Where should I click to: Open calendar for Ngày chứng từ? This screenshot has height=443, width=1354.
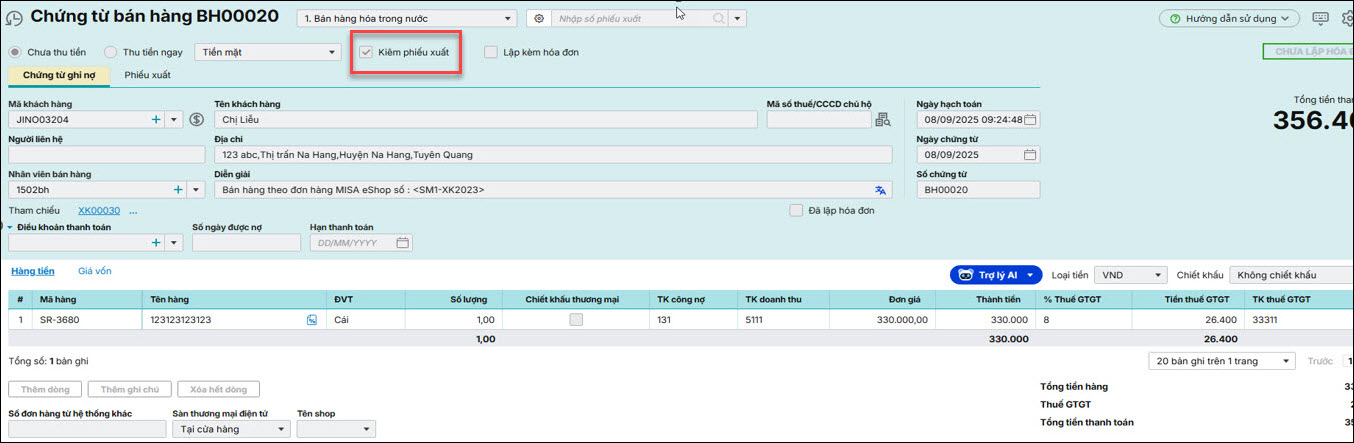coord(1030,155)
